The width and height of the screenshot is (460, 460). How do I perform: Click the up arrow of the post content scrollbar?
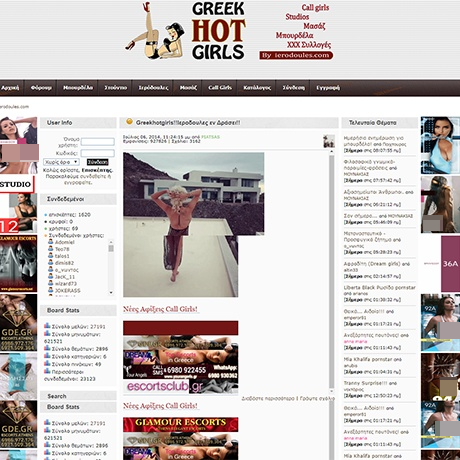click(331, 152)
